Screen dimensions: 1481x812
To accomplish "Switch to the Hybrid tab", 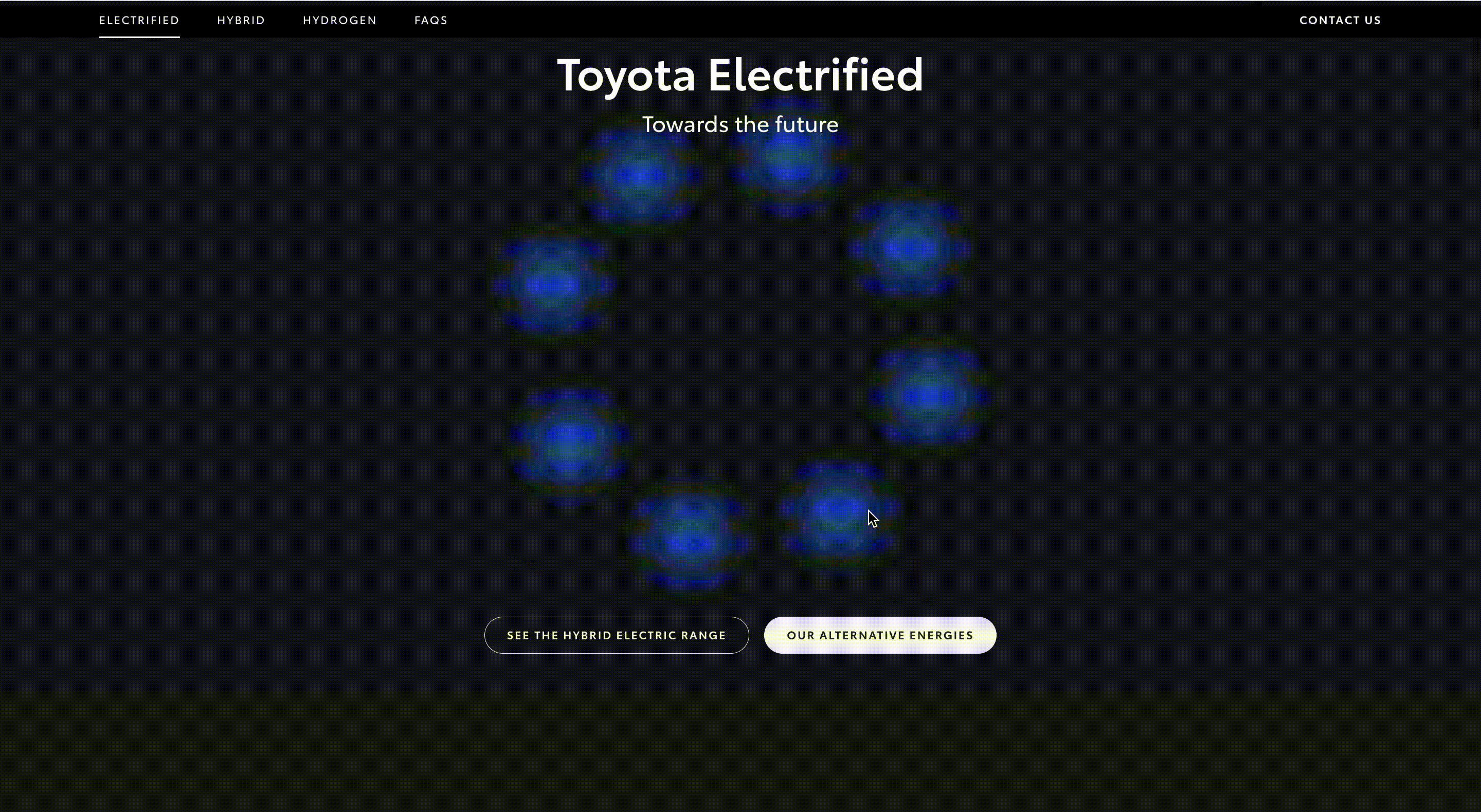I will 241,20.
